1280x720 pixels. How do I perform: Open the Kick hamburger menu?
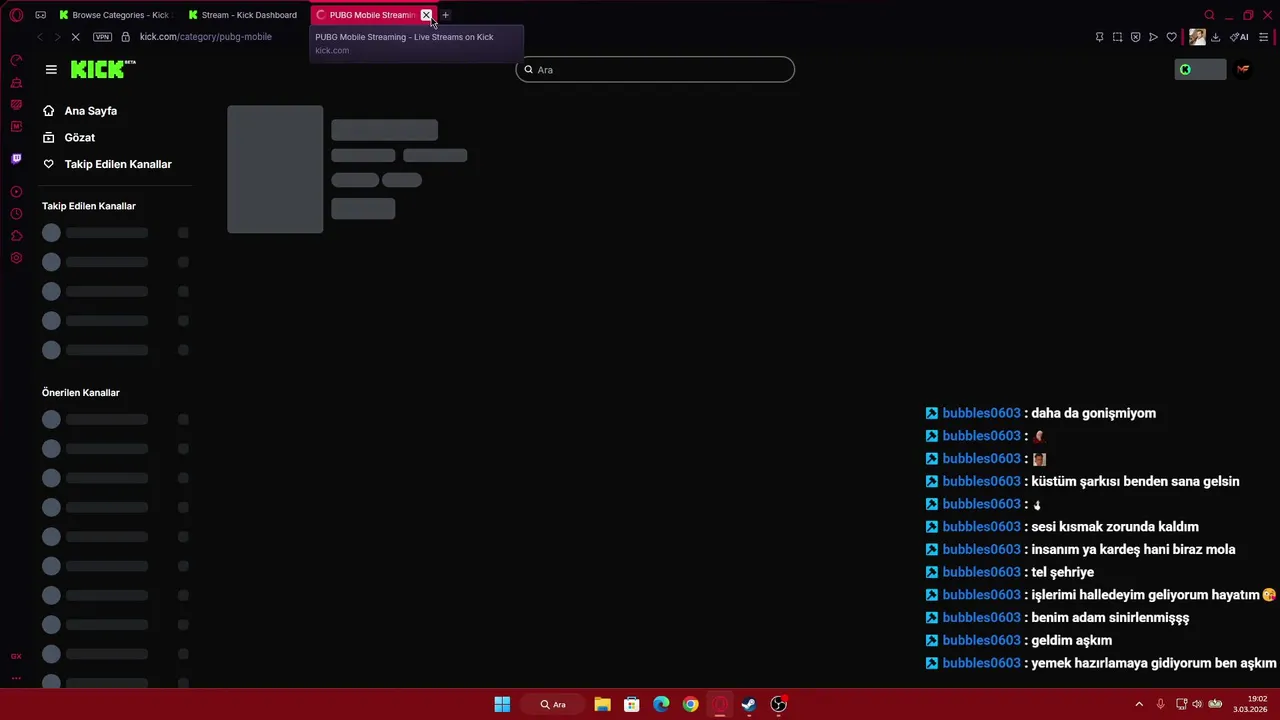point(51,69)
